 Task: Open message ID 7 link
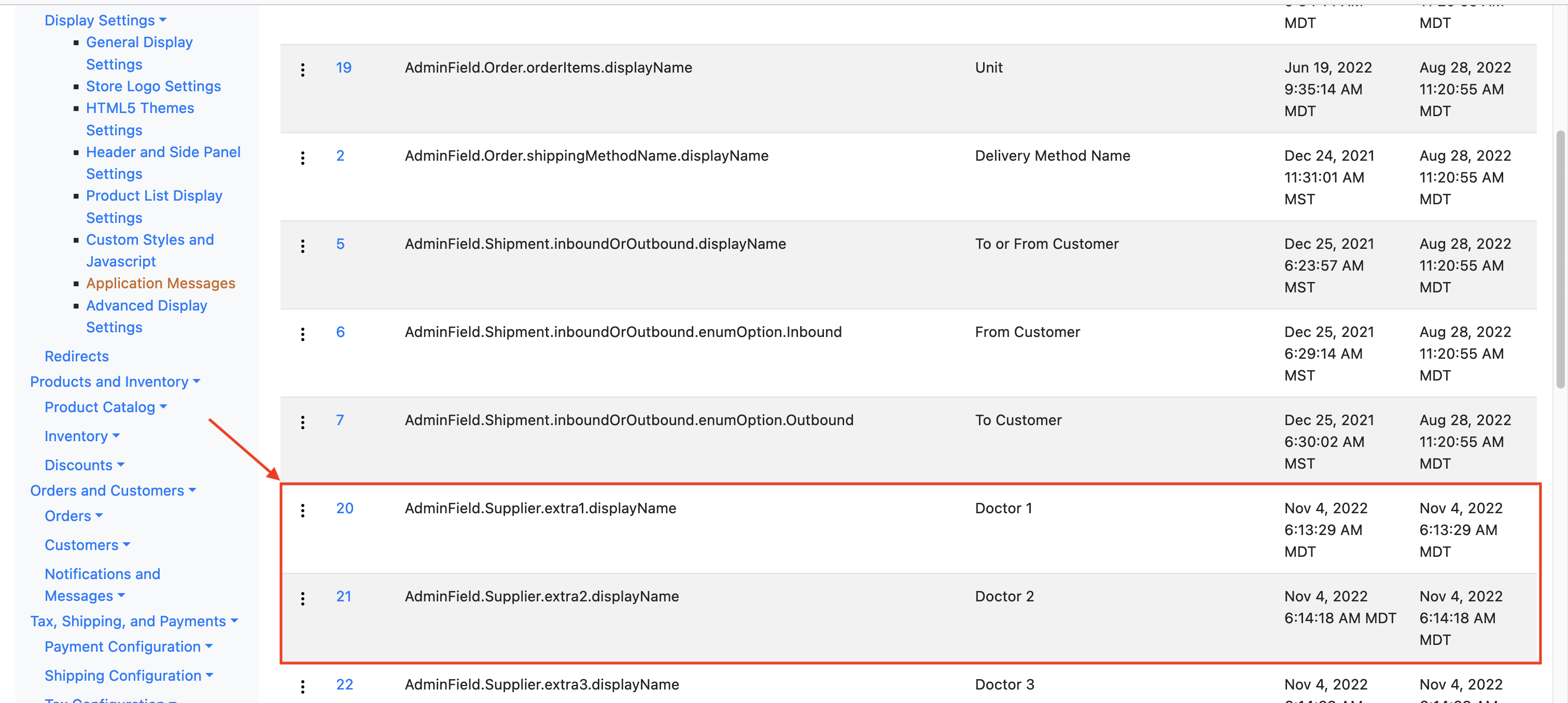[340, 420]
